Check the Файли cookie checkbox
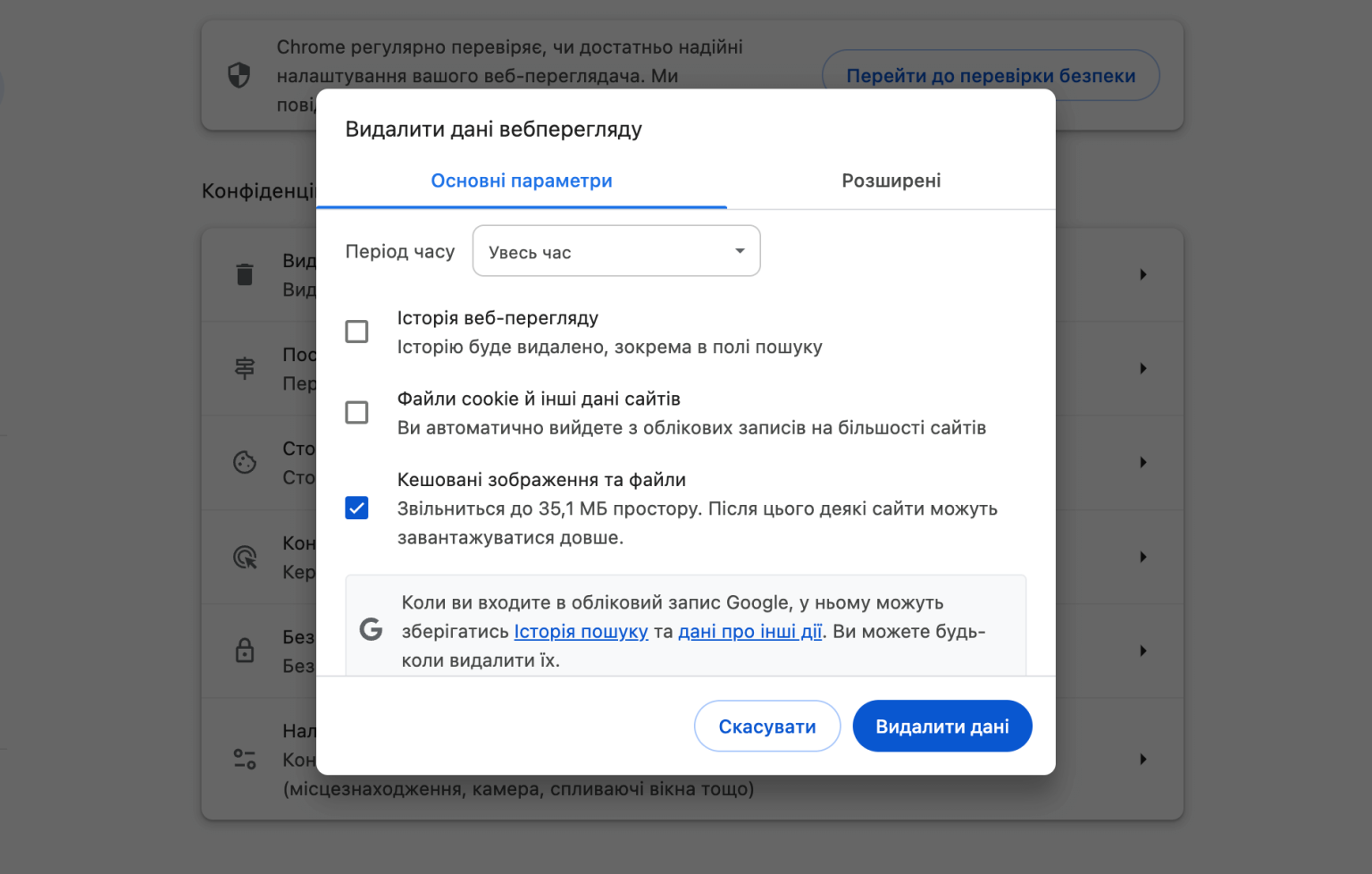 tap(356, 412)
